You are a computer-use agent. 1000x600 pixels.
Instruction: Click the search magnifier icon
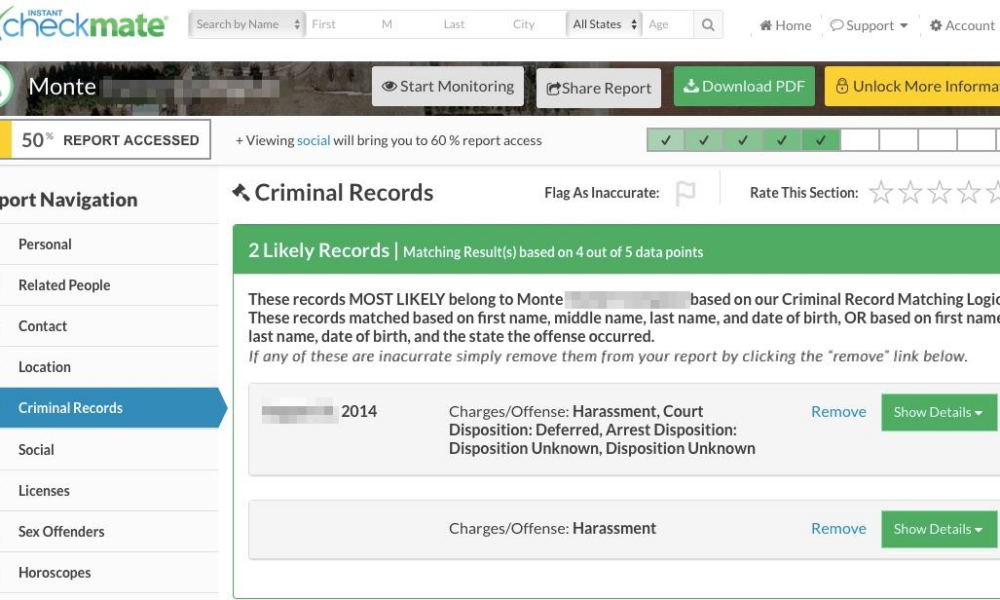(x=708, y=24)
